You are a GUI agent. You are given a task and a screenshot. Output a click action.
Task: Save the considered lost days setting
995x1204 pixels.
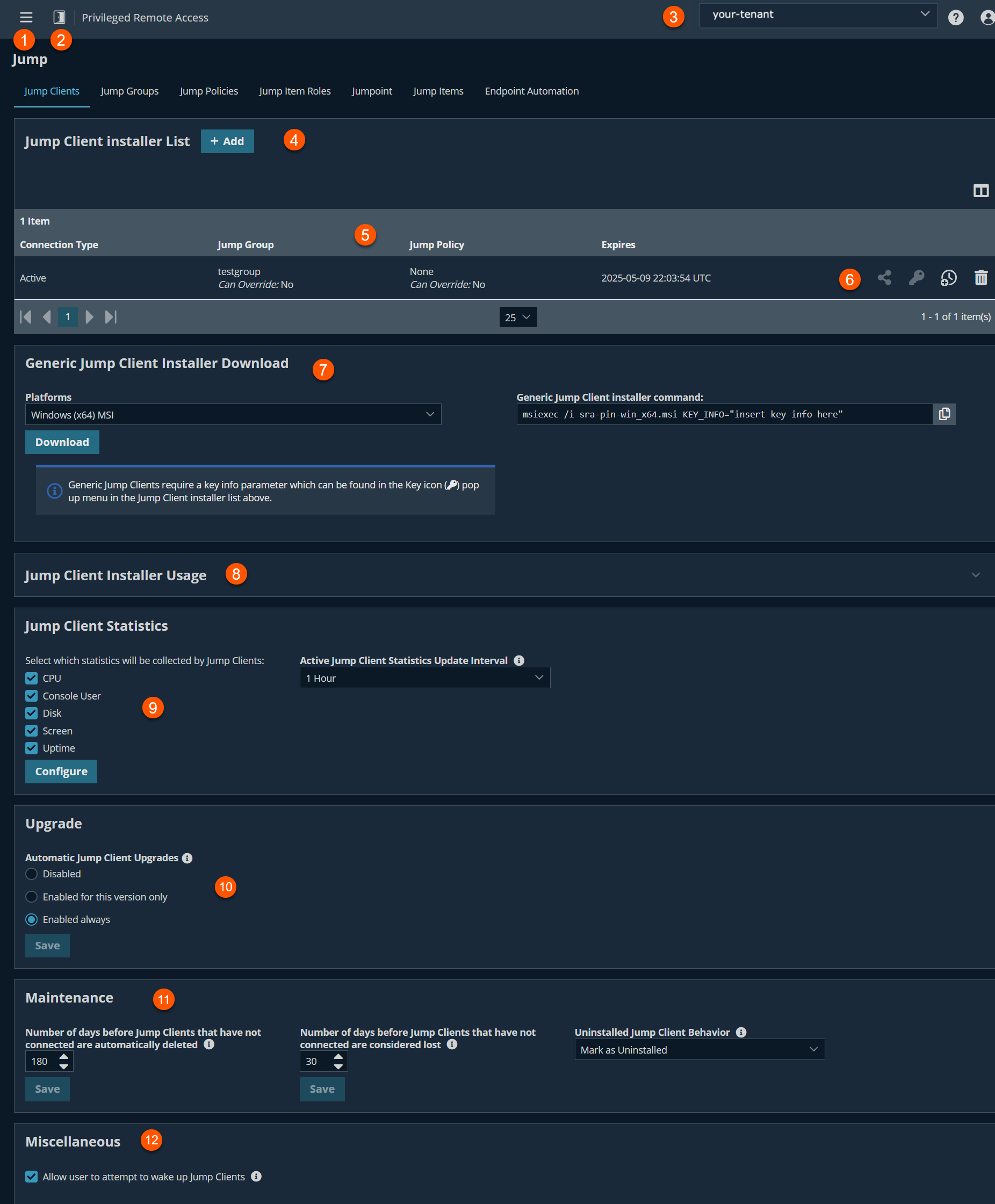tap(322, 1089)
